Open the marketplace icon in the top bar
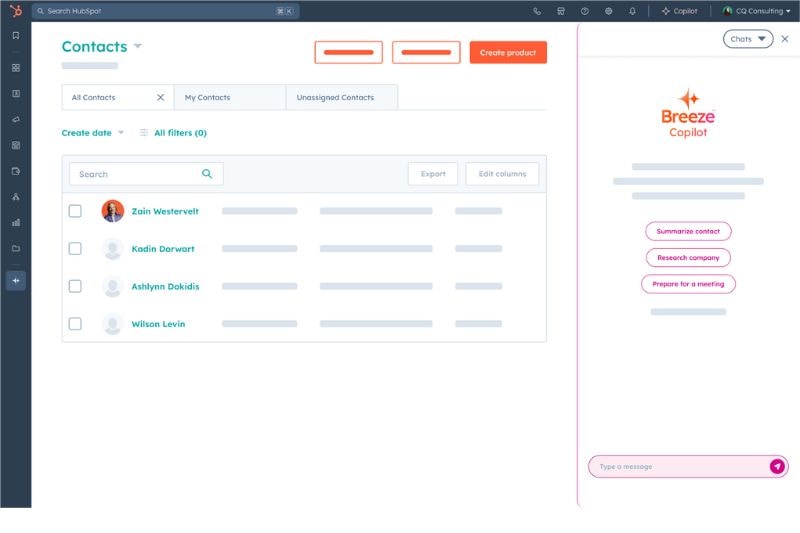Viewport: 800px width, 533px height. tap(561, 11)
